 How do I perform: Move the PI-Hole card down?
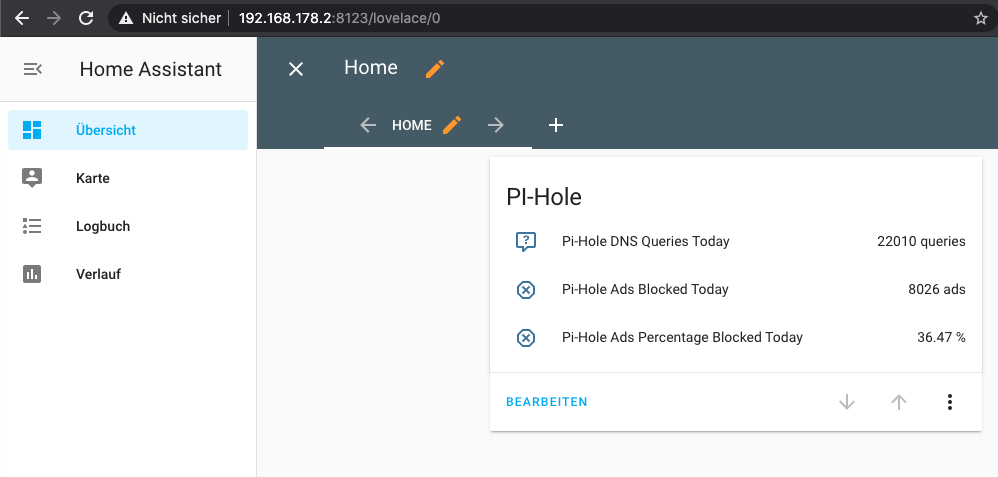point(847,402)
